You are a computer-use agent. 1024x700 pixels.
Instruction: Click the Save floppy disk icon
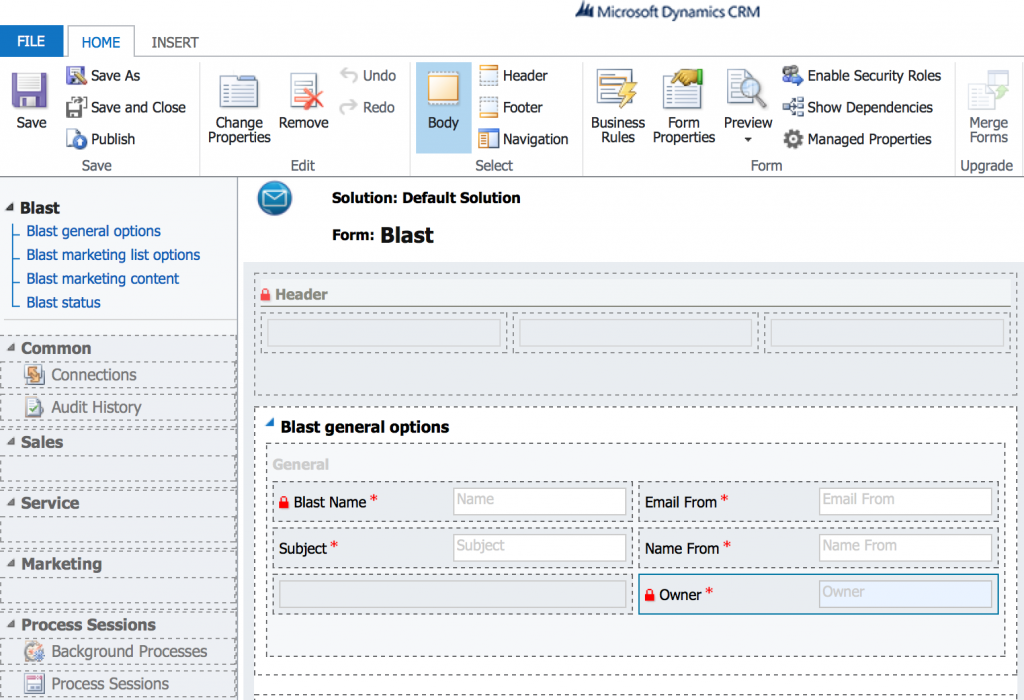(x=30, y=90)
